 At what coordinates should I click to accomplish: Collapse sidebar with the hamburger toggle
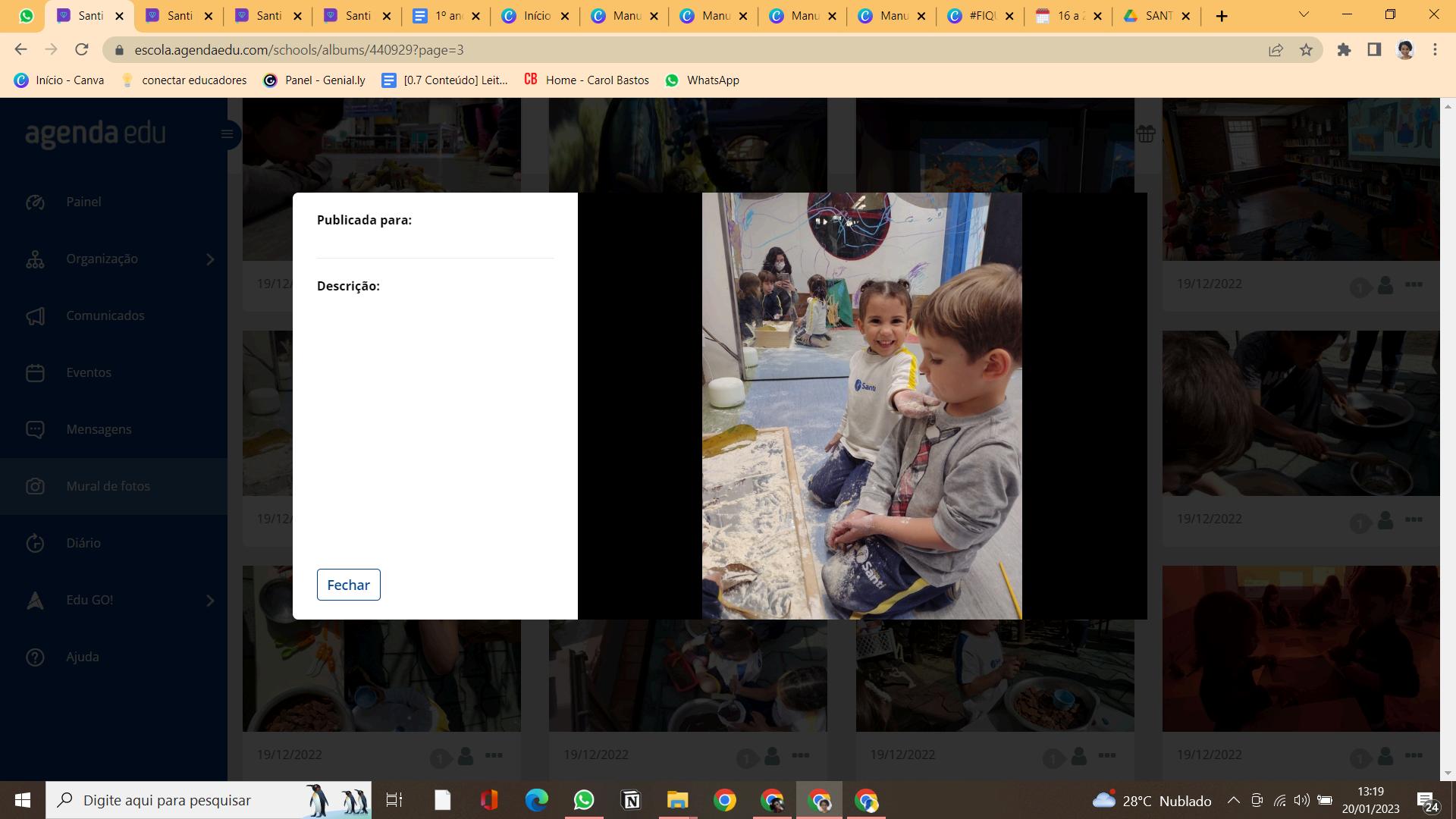pyautogui.click(x=227, y=134)
